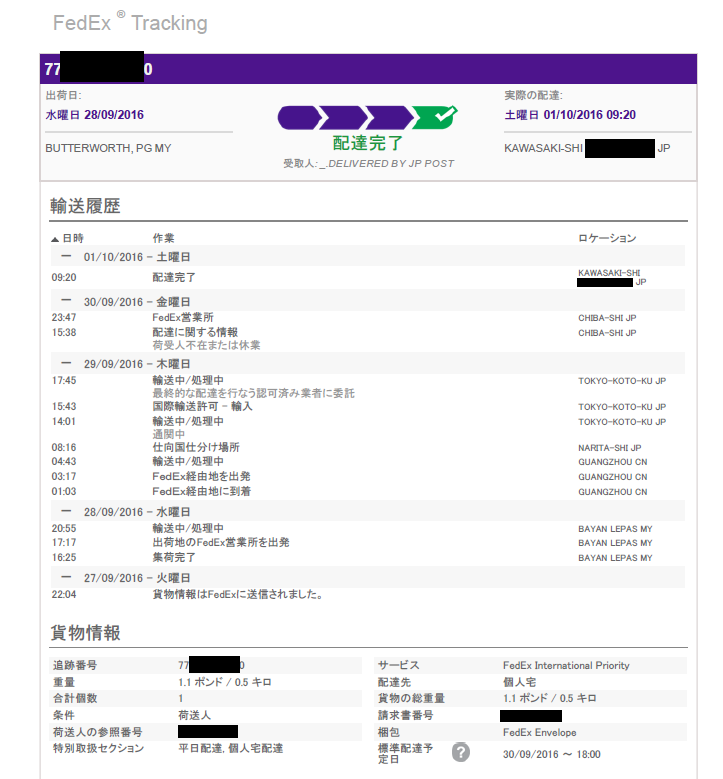Click the actual delivery 土曜日 01/10/2016 09:20
The height and width of the screenshot is (779, 723).
(570, 115)
